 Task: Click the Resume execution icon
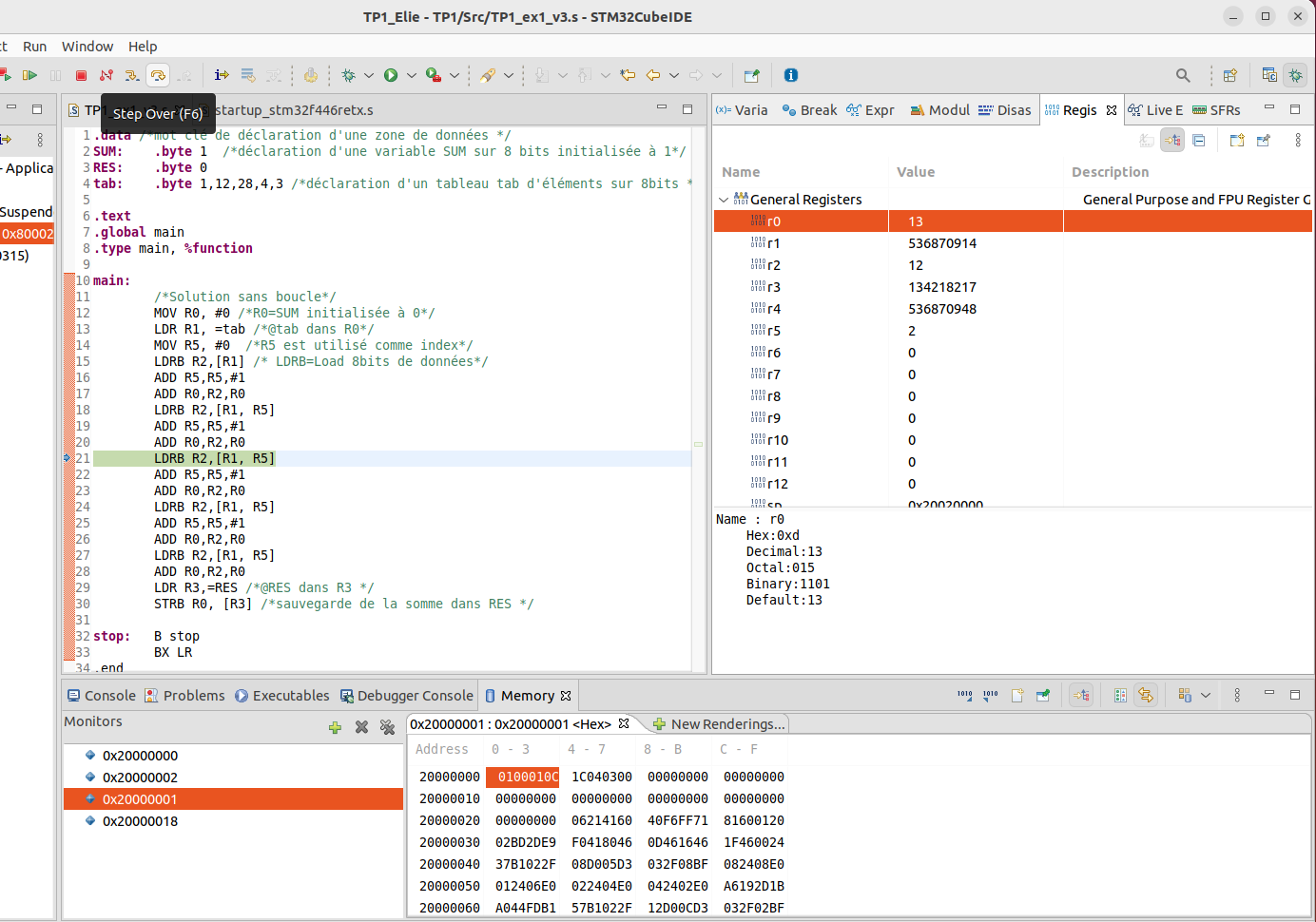tap(30, 75)
